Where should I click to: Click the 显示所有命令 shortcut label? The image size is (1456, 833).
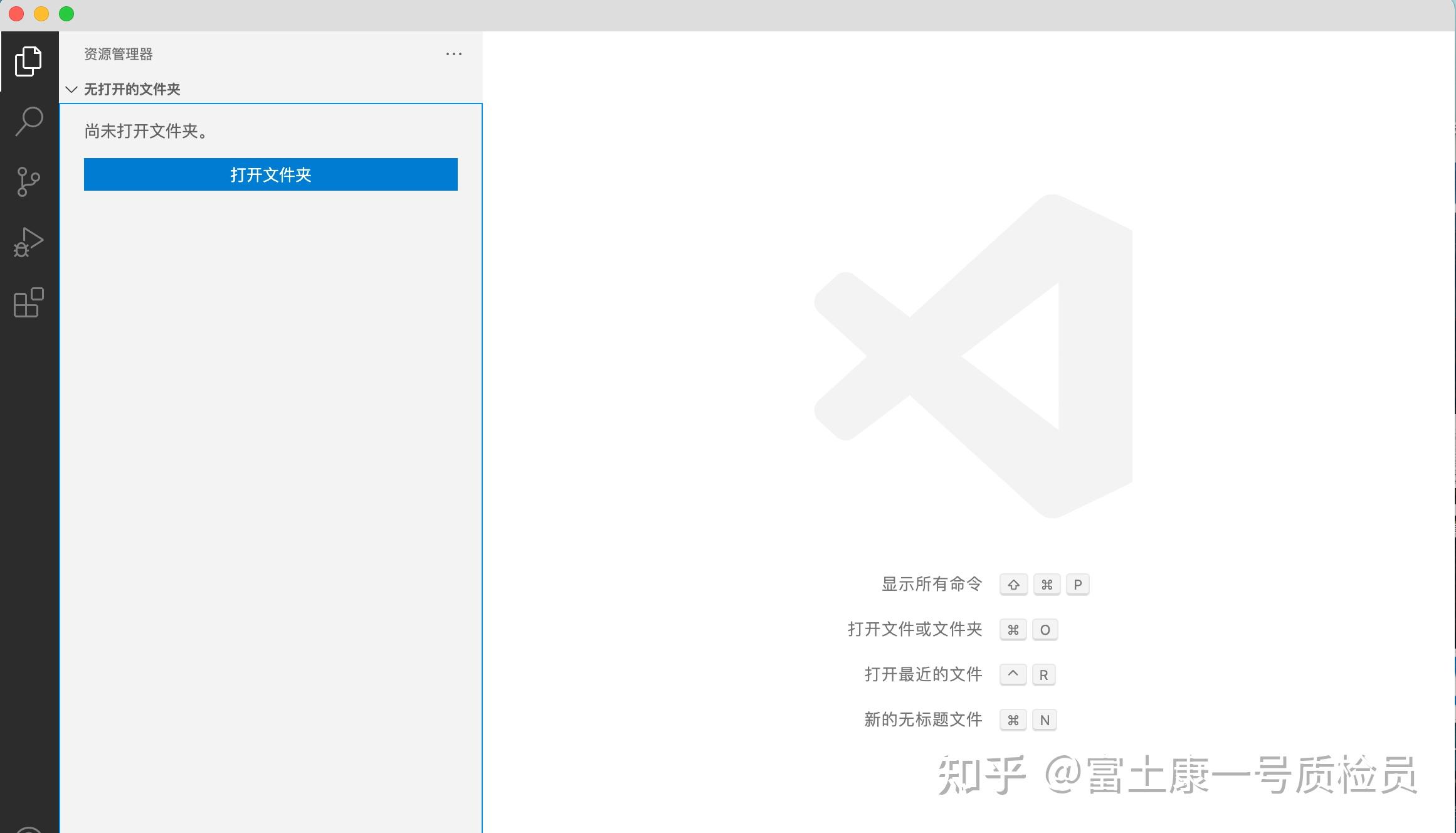[932, 584]
